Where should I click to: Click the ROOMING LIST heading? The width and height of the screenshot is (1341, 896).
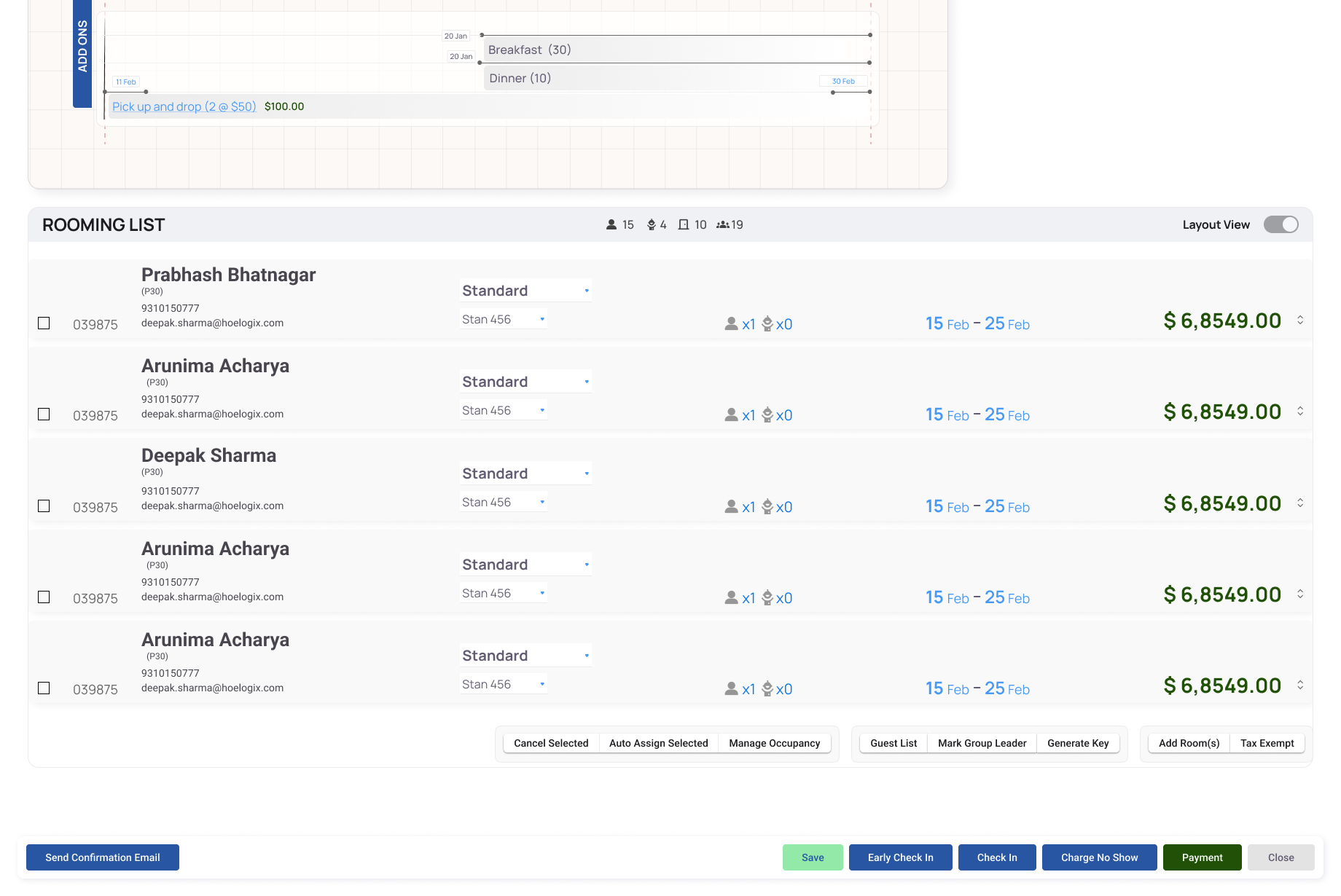click(103, 225)
